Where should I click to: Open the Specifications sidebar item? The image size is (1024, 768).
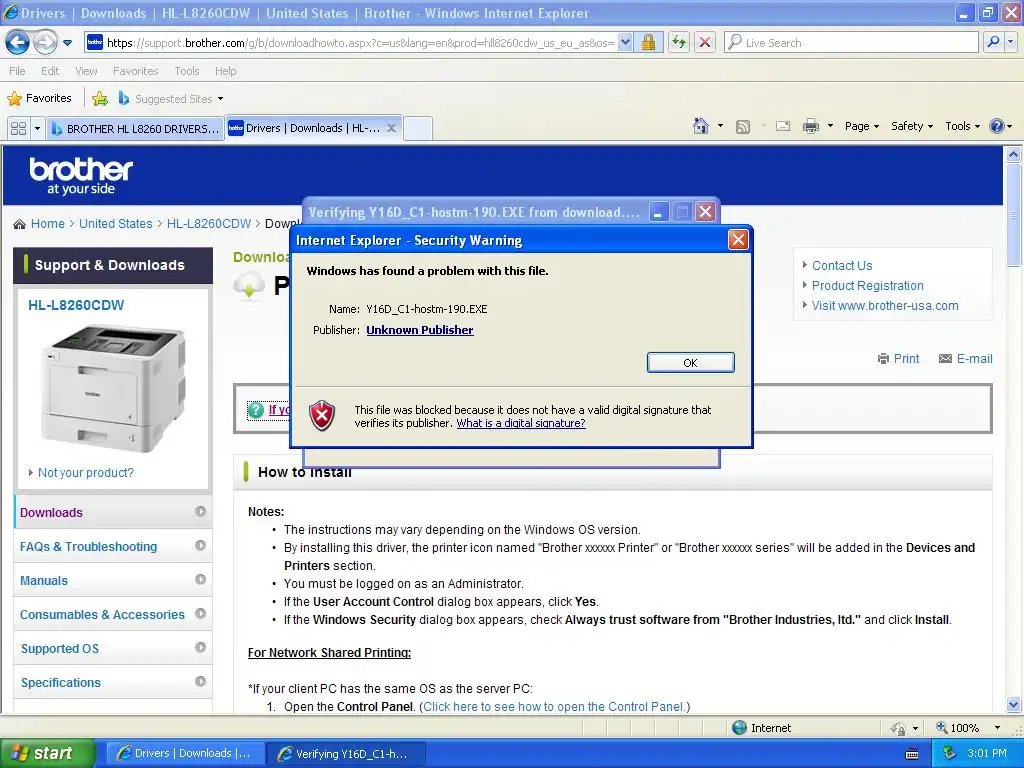tap(112, 682)
